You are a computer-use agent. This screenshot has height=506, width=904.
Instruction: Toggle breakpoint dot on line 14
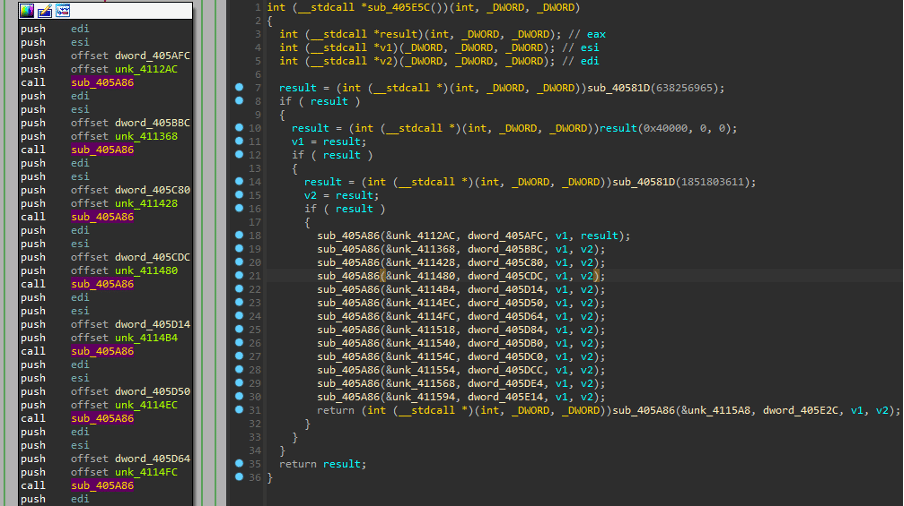coord(239,182)
